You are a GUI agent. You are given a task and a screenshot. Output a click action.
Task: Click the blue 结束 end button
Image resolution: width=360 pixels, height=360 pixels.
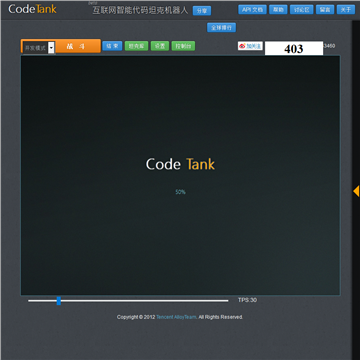pyautogui.click(x=112, y=46)
